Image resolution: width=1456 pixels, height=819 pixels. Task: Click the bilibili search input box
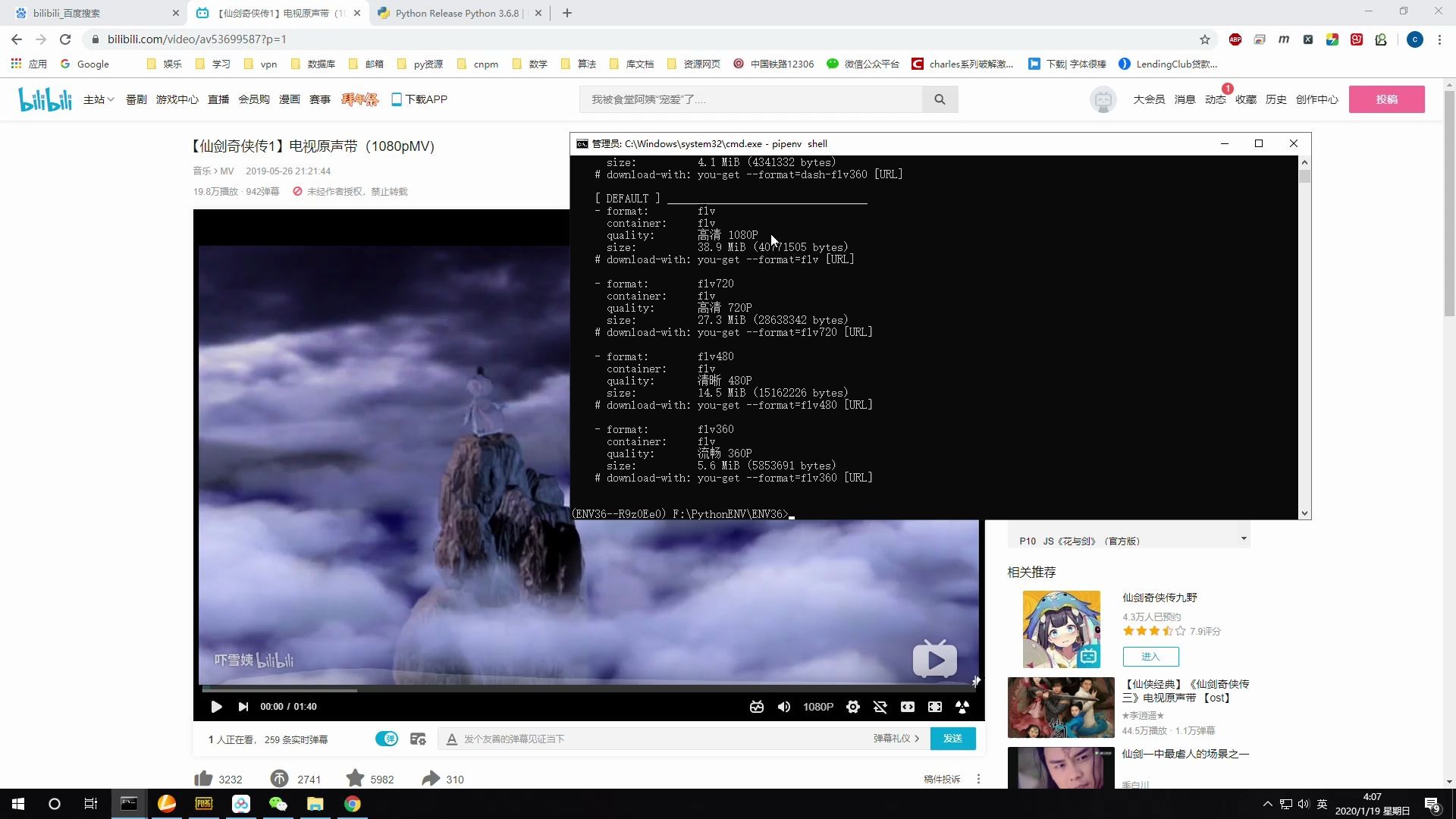click(751, 99)
